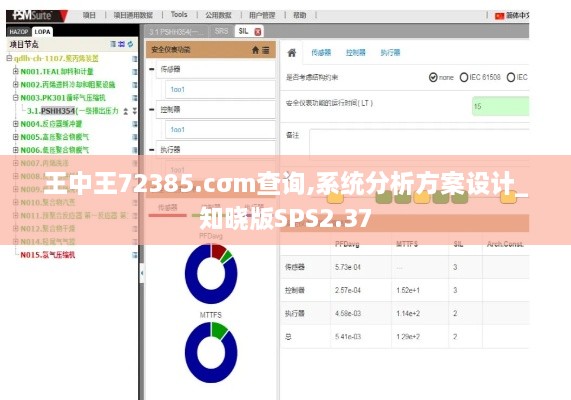Open the list menu icon in the 安全仪表功能 header
This screenshot has width=571, height=400.
[266, 50]
